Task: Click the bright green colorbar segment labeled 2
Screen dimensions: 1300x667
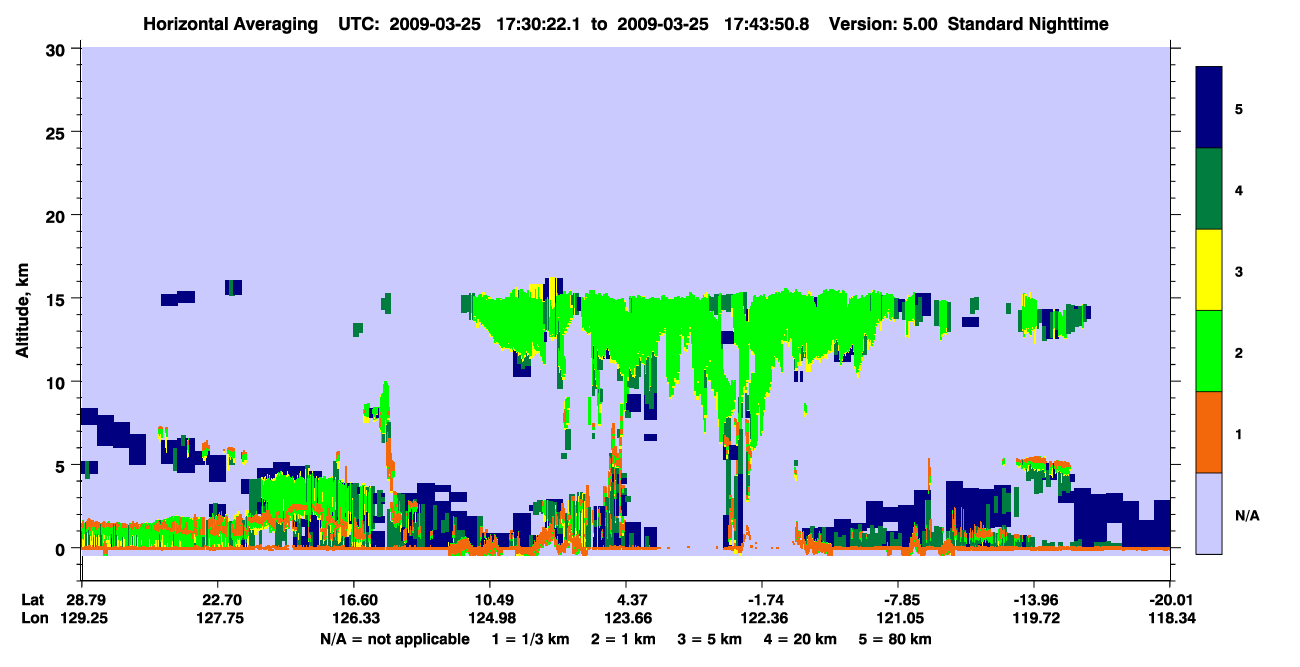Action: point(1209,351)
